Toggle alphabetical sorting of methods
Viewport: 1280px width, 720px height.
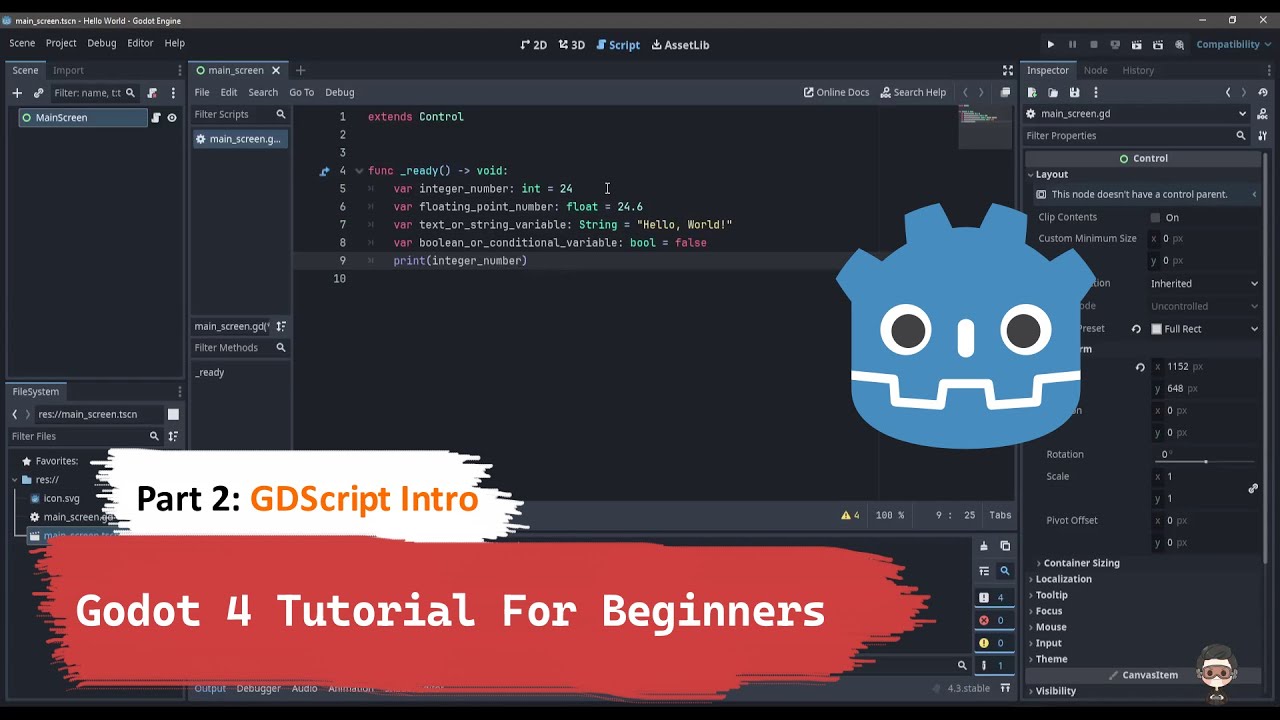[281, 326]
